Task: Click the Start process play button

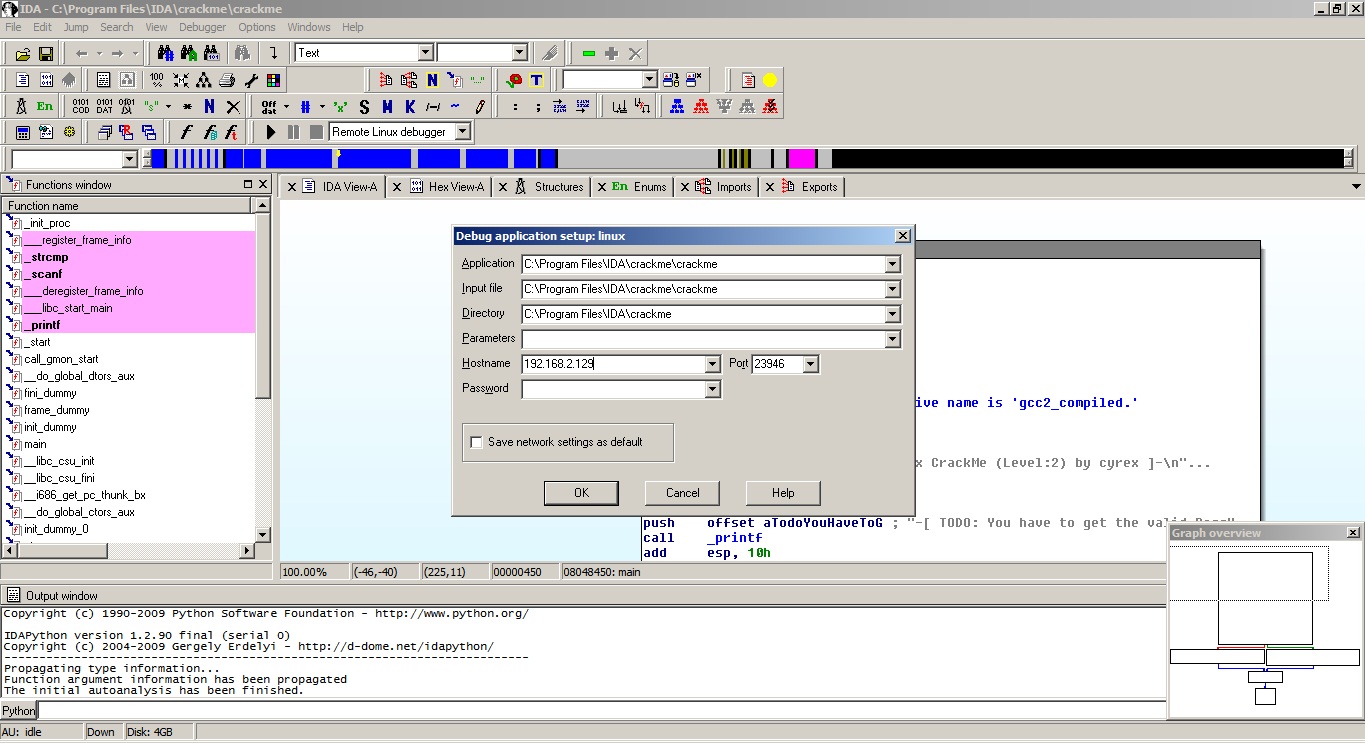Action: point(271,132)
